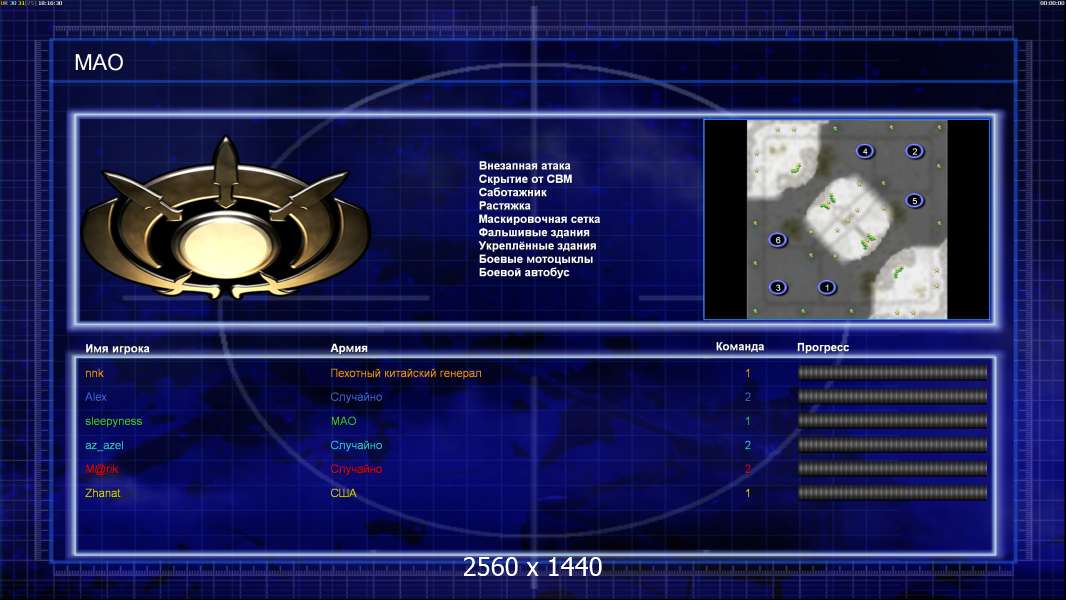This screenshot has height=600, width=1066.
Task: Click team number for Alex
Action: tap(748, 397)
